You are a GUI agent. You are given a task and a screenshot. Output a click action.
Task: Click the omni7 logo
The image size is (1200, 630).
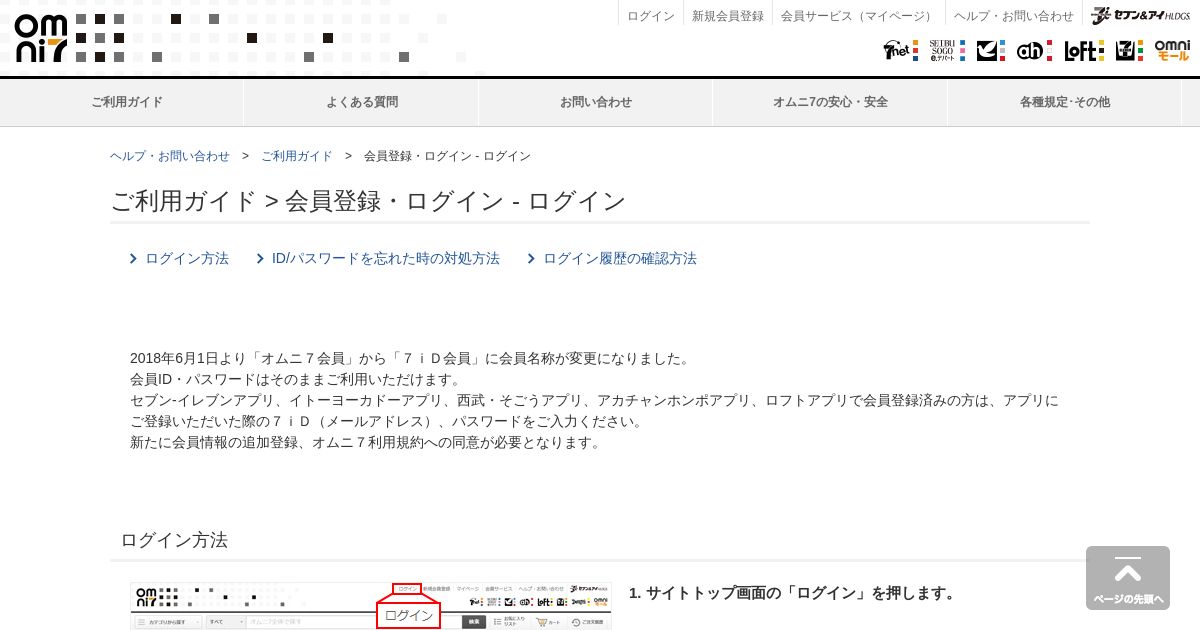click(x=41, y=38)
